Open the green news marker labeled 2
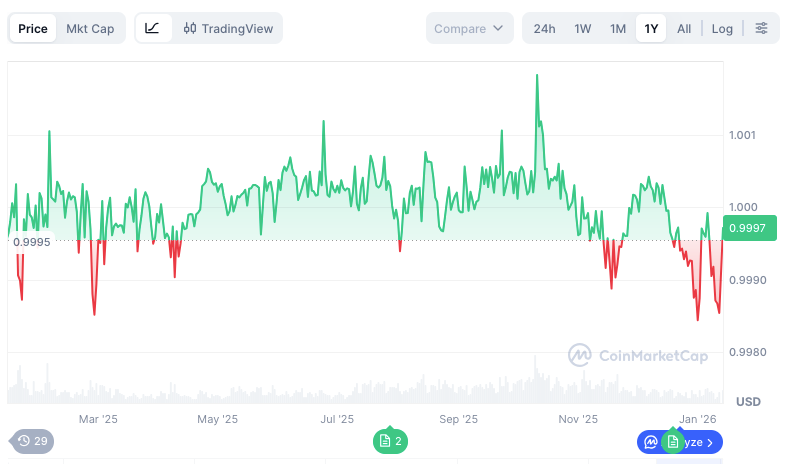 click(390, 441)
